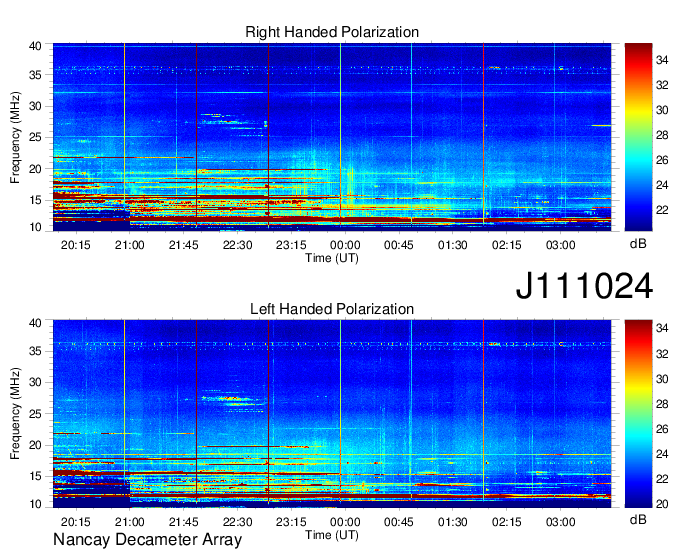Click the 28 value on lower color bar scale
This screenshot has width=680, height=552.
pyautogui.click(x=662, y=404)
